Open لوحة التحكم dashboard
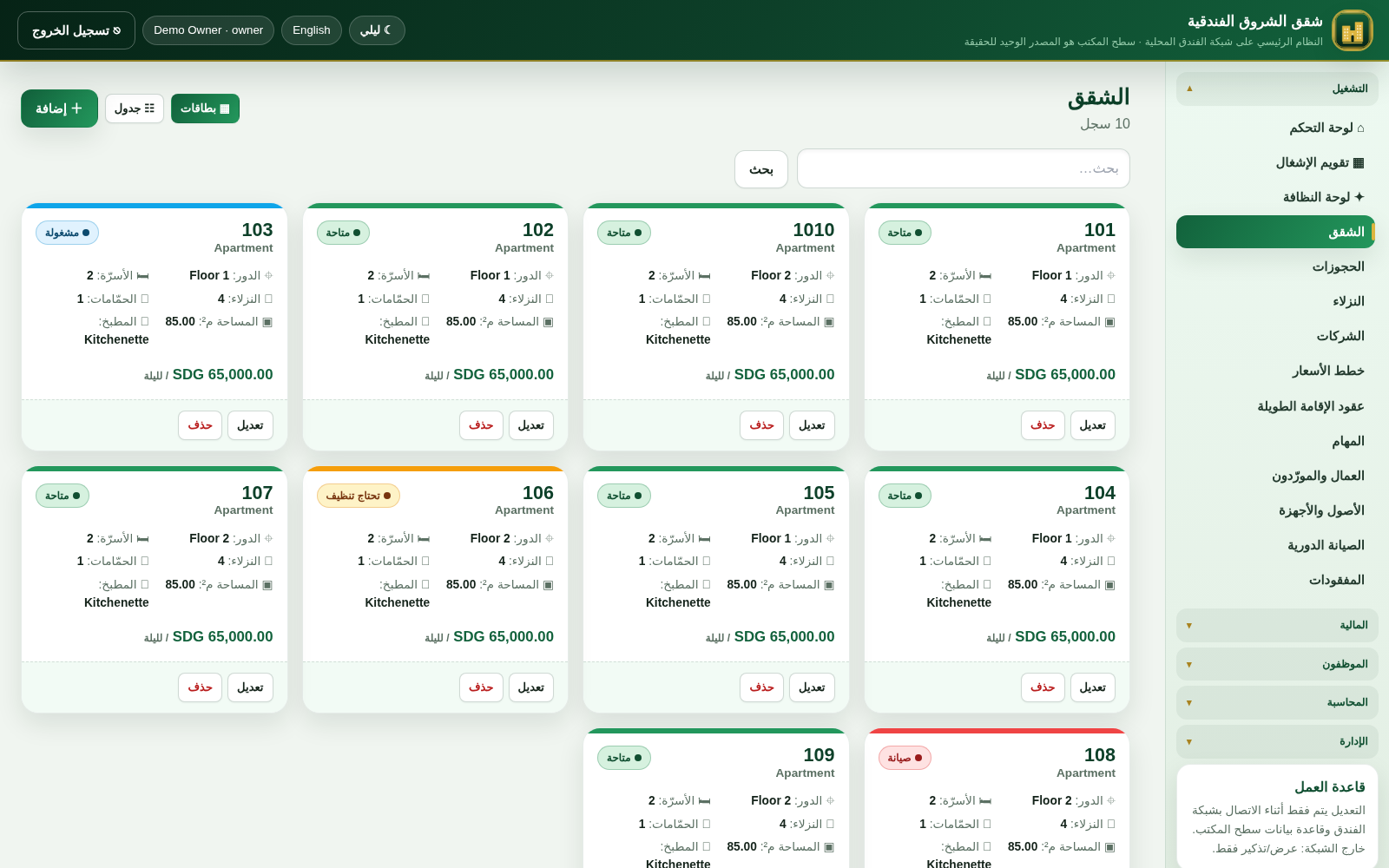 click(1275, 128)
